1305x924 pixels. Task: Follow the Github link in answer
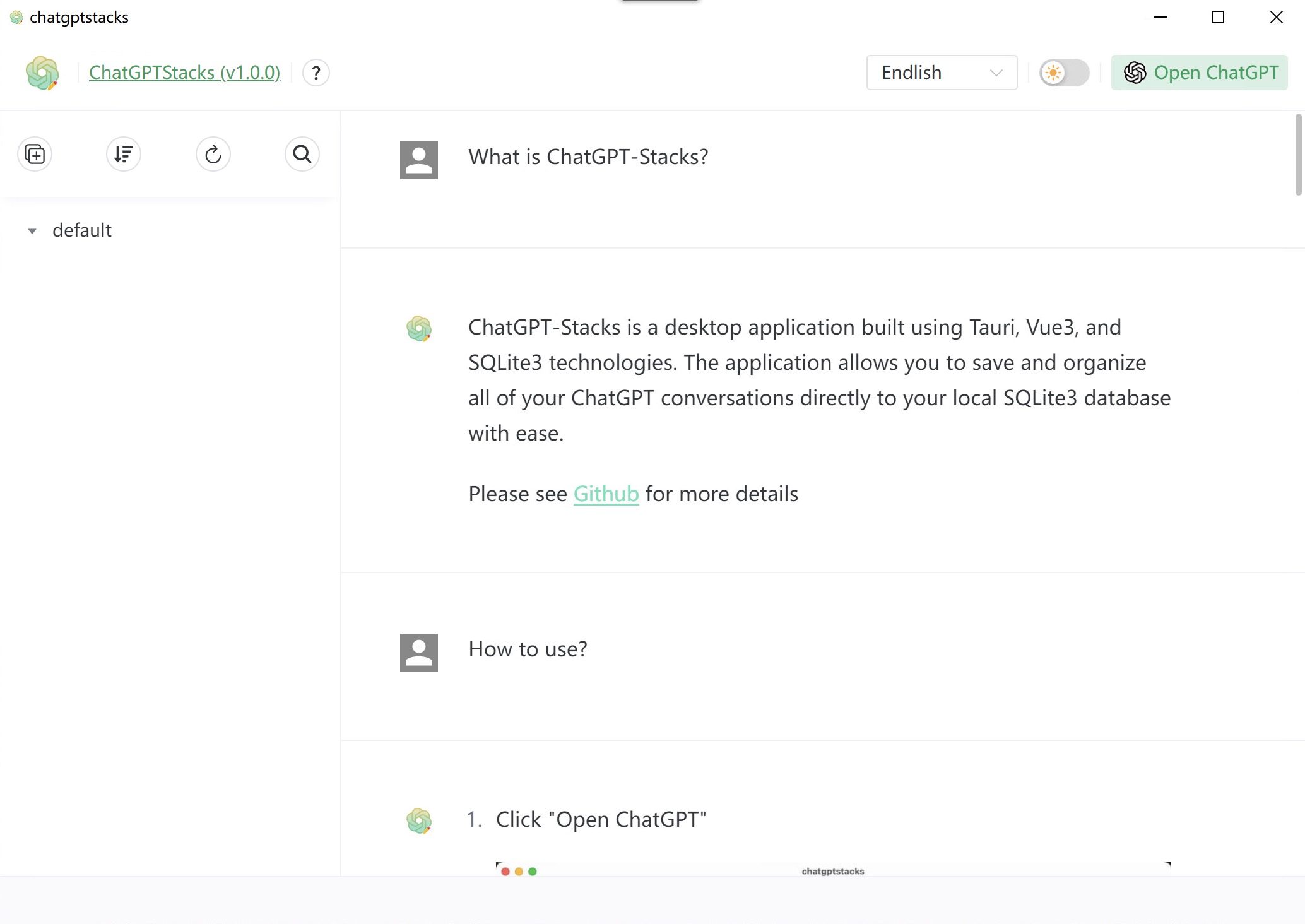(606, 494)
